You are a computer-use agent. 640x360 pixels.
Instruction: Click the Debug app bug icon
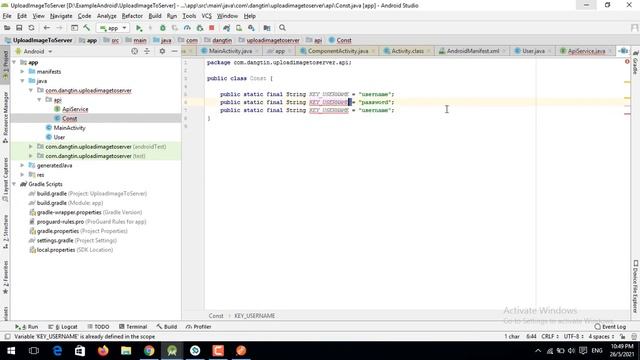(162, 28)
